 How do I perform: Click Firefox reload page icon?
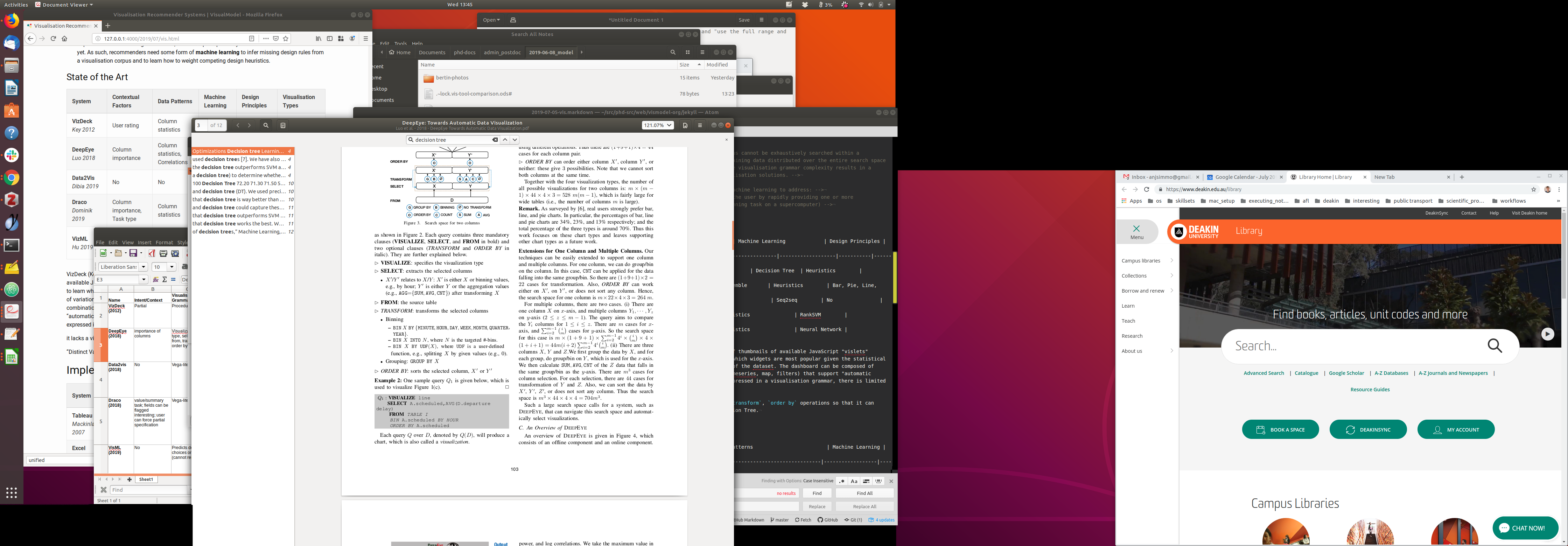(54, 38)
